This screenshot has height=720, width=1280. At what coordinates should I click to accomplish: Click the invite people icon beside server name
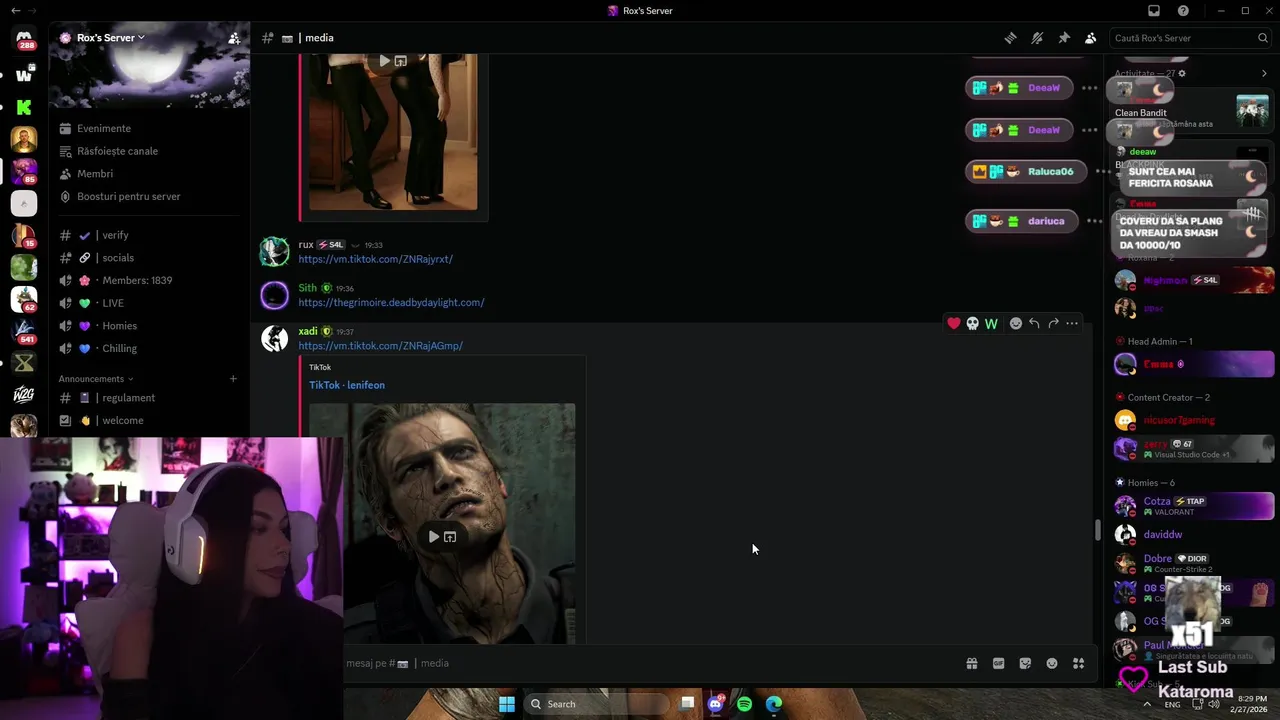234,38
